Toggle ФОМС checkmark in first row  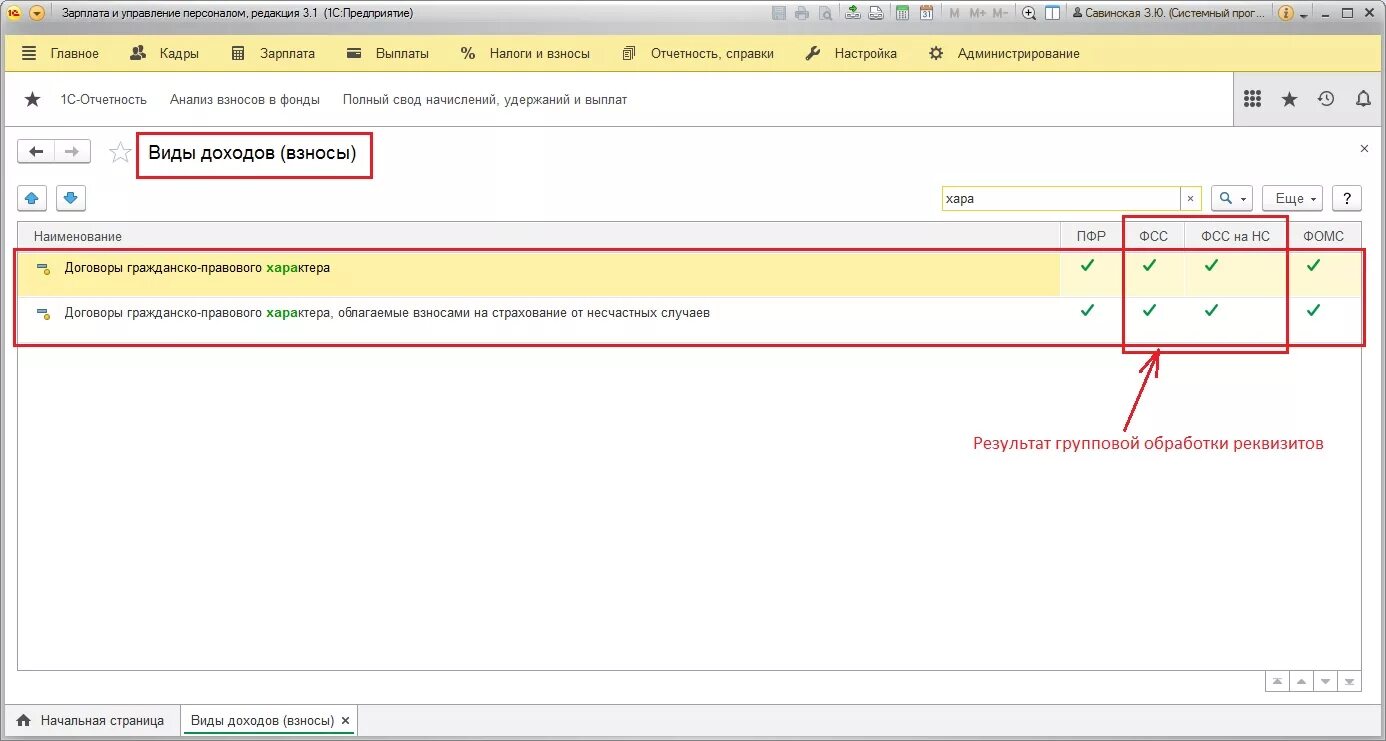point(1313,265)
